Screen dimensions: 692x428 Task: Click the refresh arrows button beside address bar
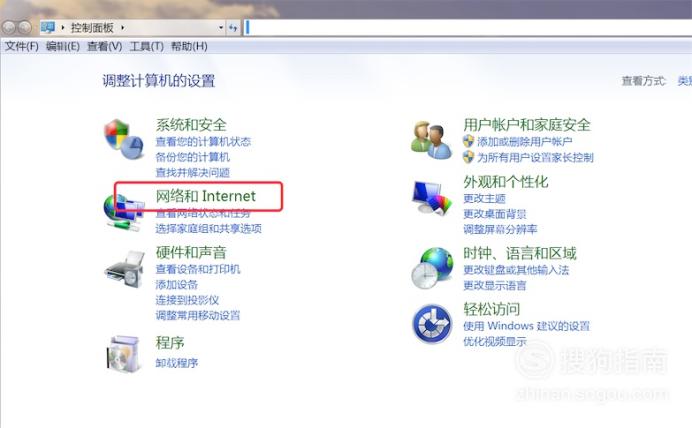coord(233,28)
